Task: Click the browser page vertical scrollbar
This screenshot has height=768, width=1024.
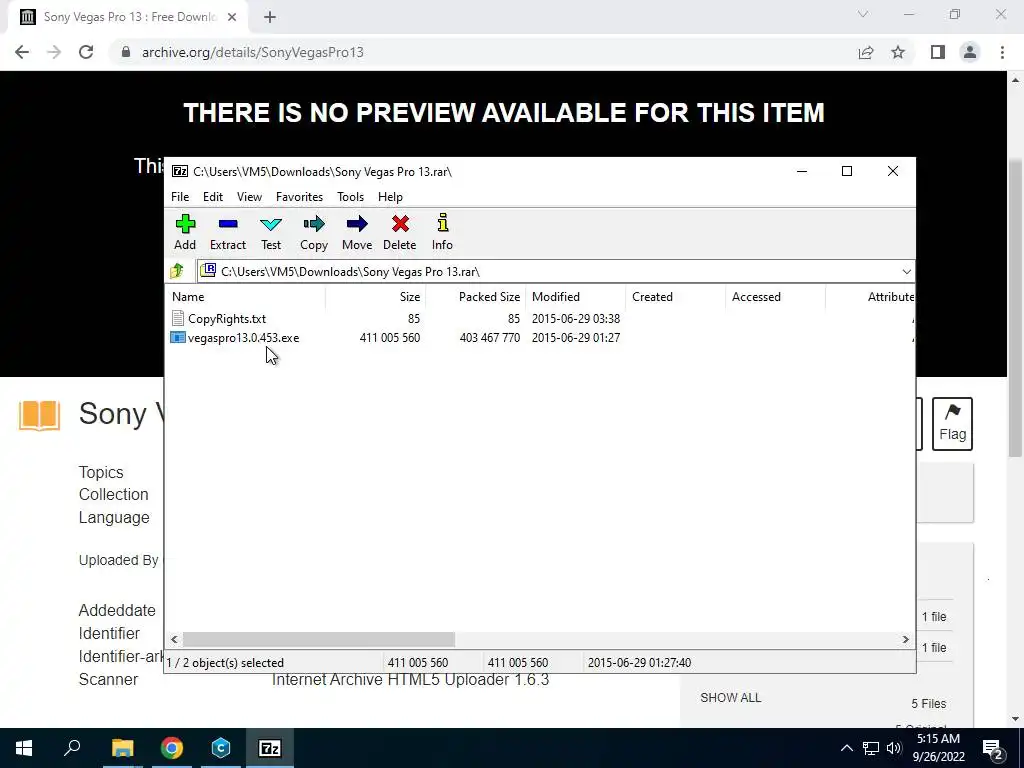Action: coord(1015,308)
